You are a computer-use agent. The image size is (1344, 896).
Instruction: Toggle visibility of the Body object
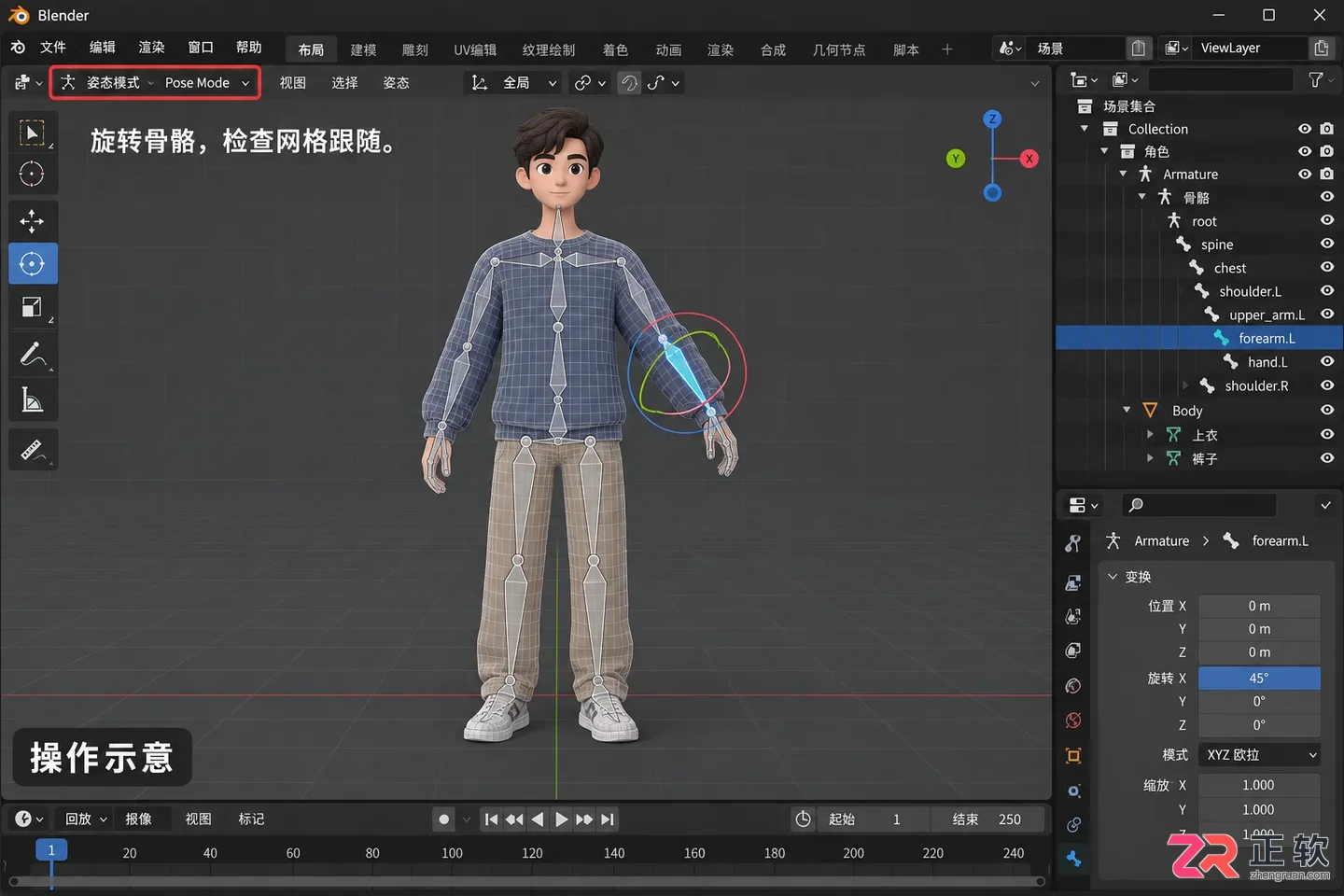coord(1327,410)
